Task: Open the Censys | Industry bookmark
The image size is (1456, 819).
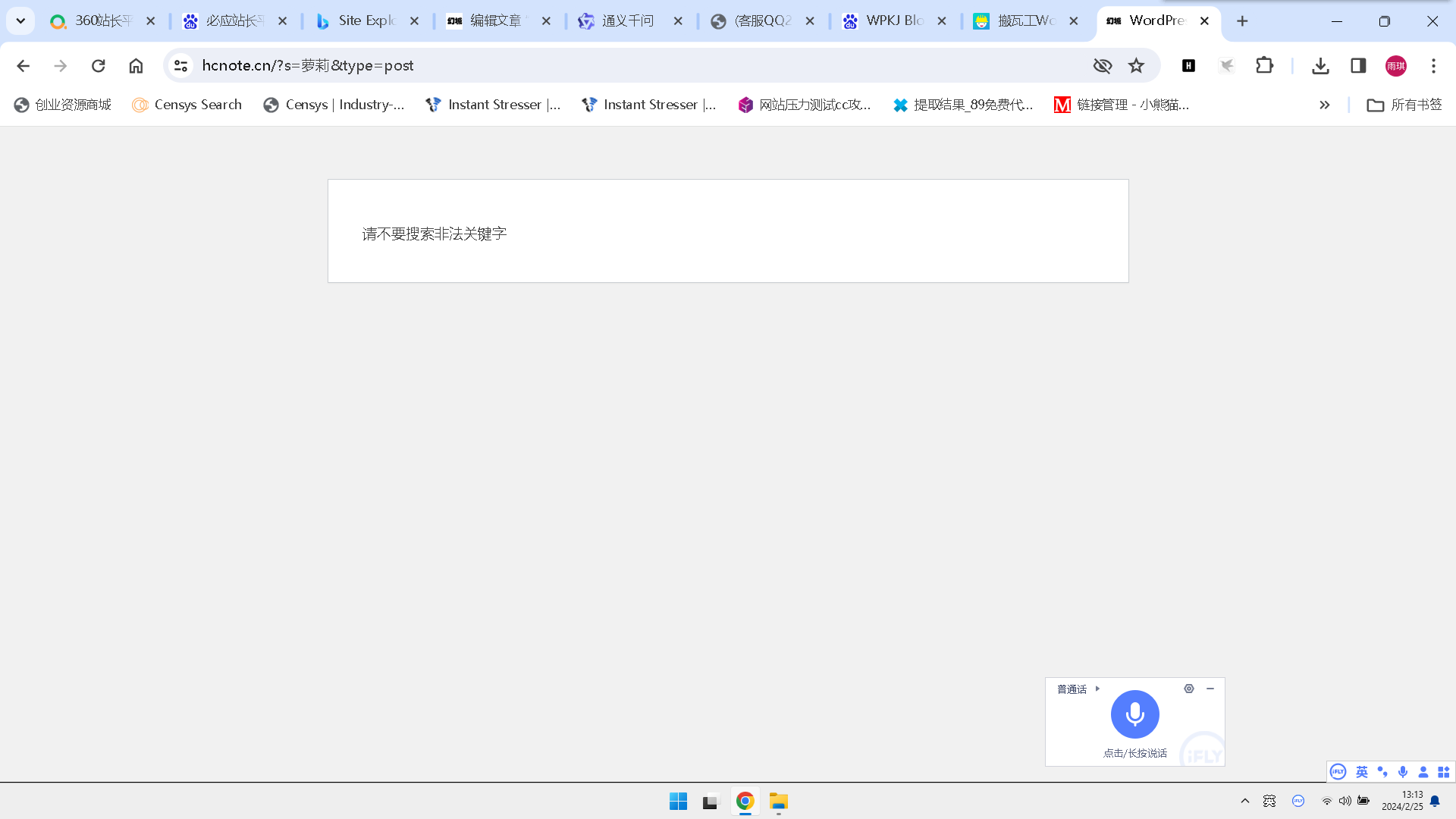Action: click(334, 105)
